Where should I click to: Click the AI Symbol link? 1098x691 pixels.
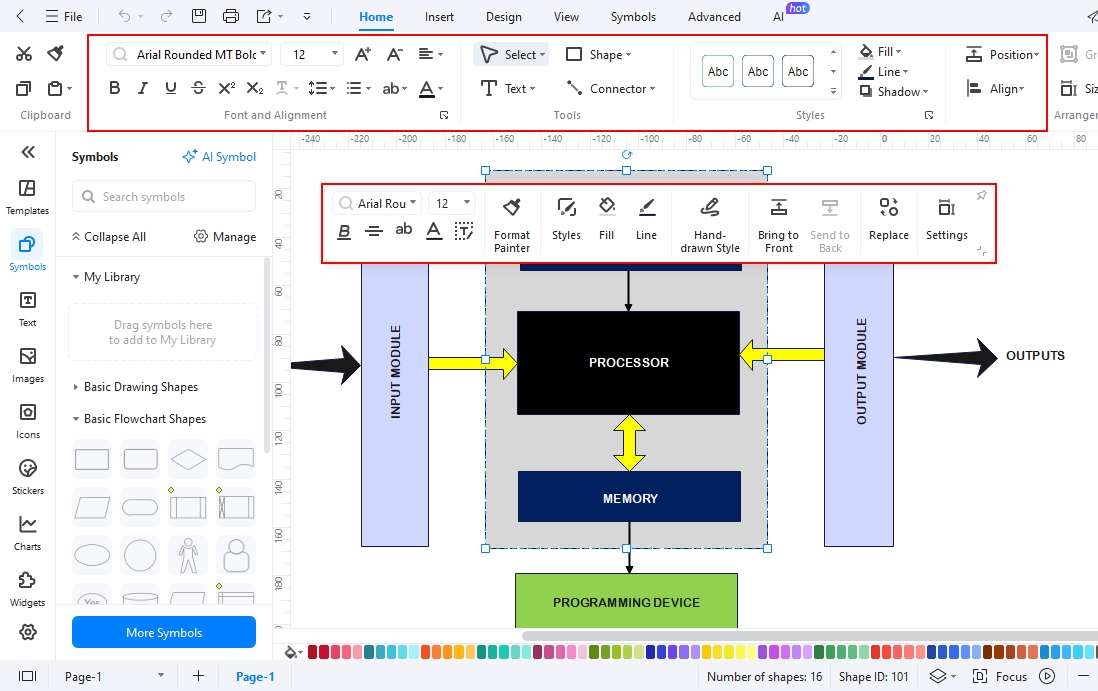point(219,157)
